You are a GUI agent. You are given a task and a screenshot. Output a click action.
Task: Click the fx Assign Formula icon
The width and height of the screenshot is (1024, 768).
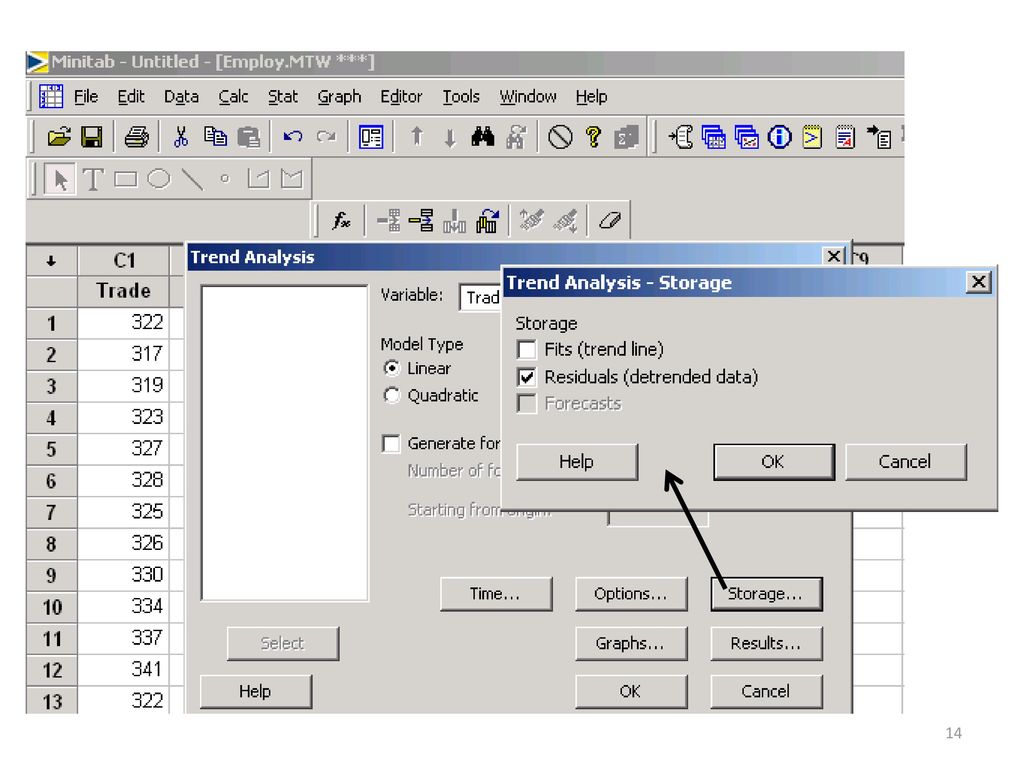341,221
